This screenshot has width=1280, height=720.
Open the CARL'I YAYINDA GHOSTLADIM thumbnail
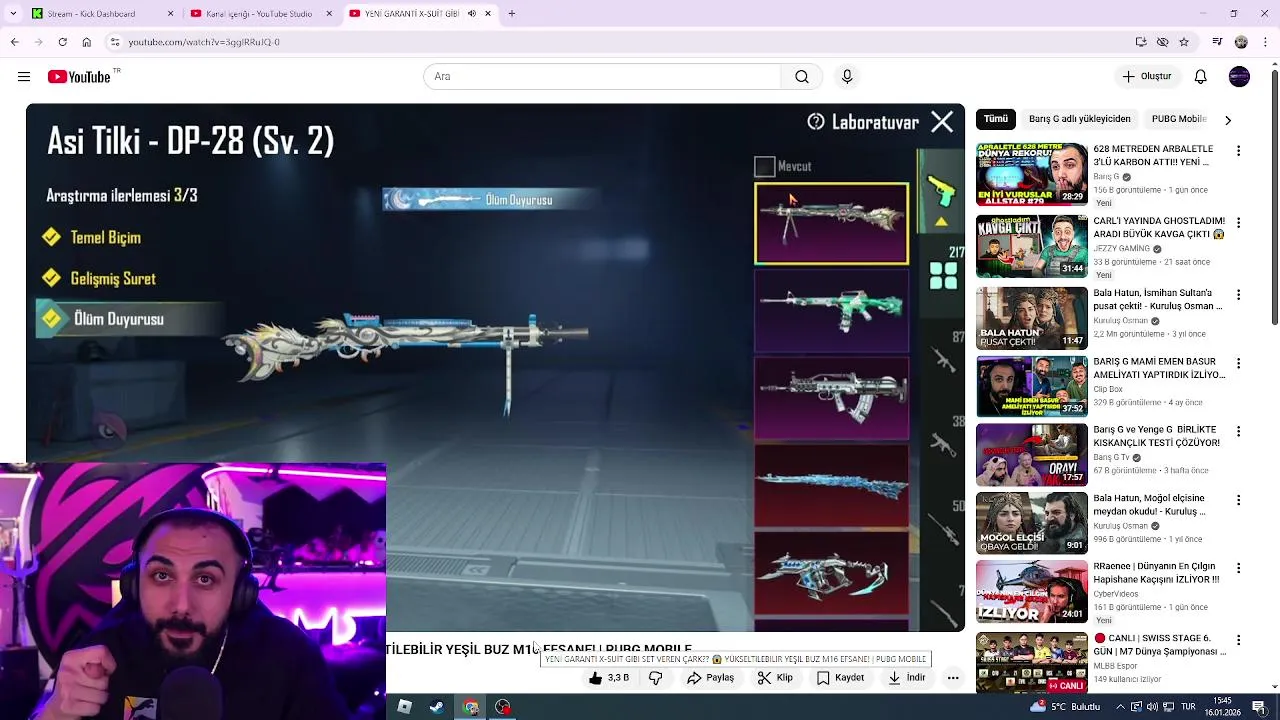[1031, 246]
